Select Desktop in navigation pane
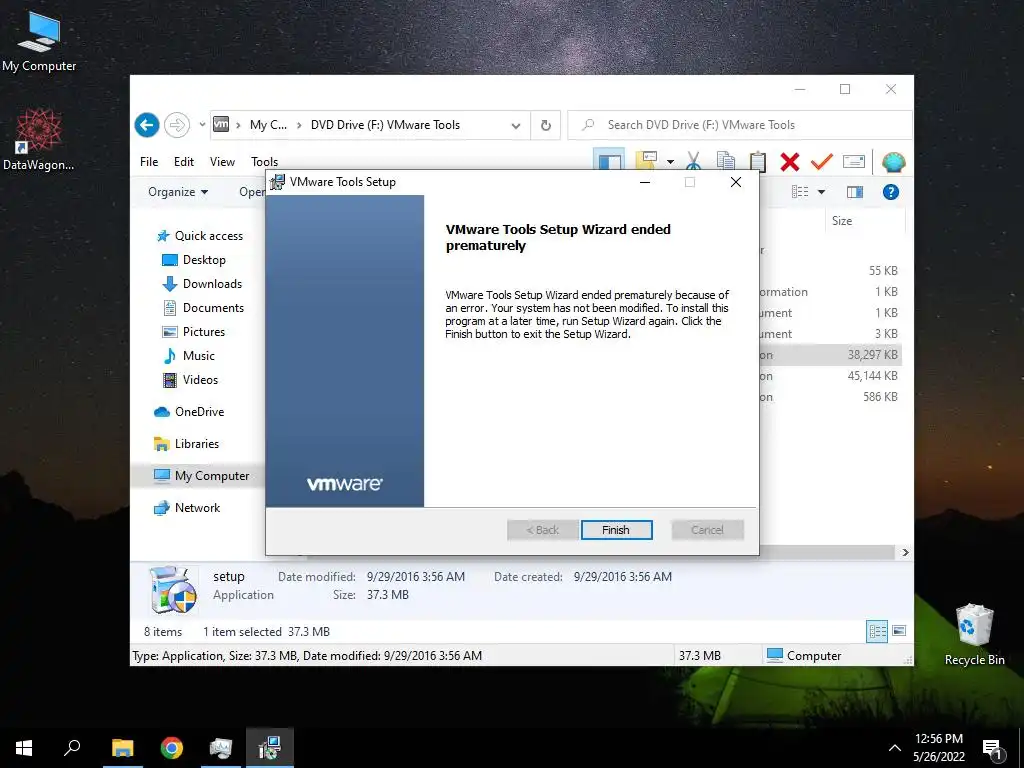 pos(193,260)
